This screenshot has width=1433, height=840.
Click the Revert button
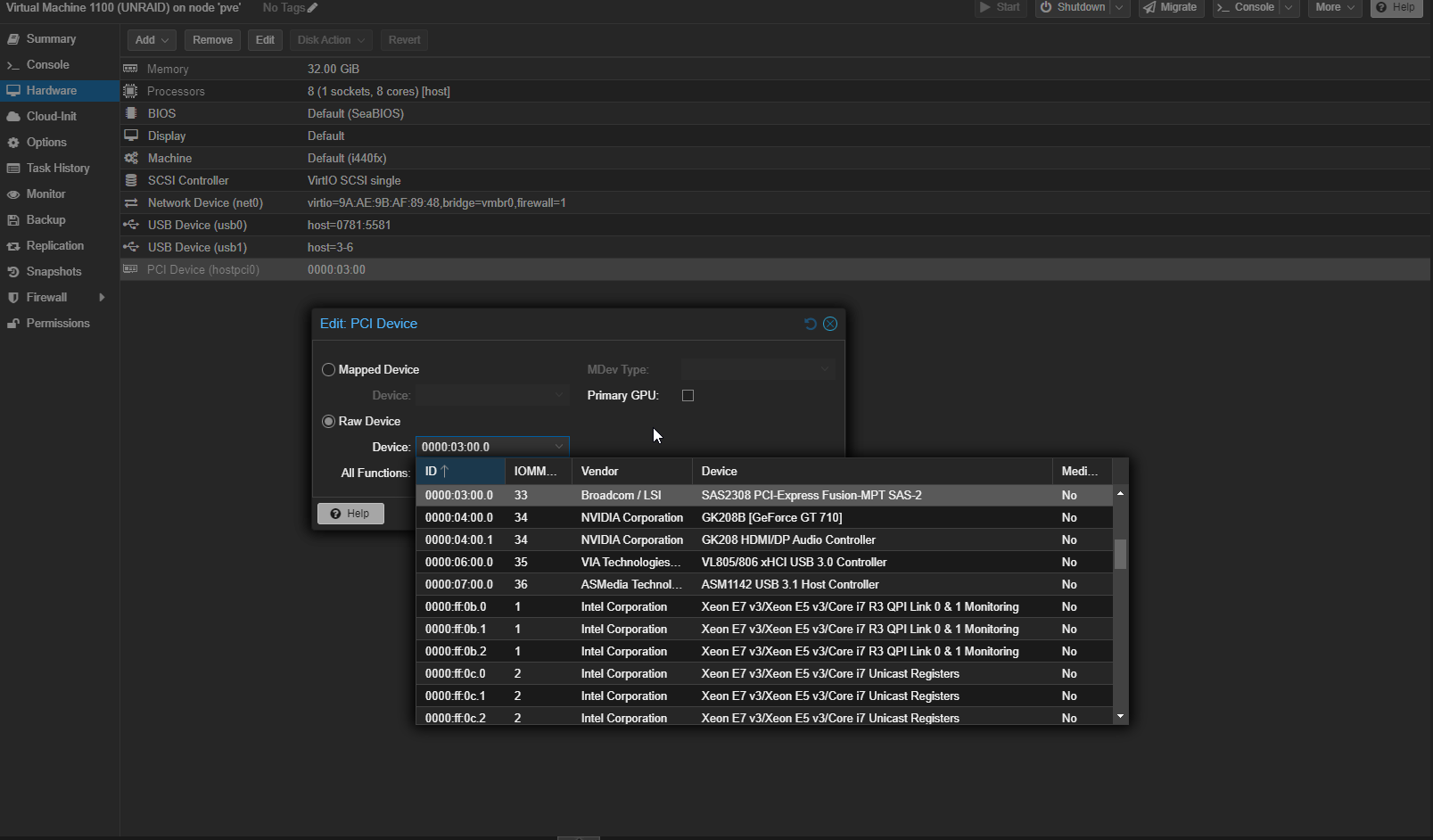[404, 40]
